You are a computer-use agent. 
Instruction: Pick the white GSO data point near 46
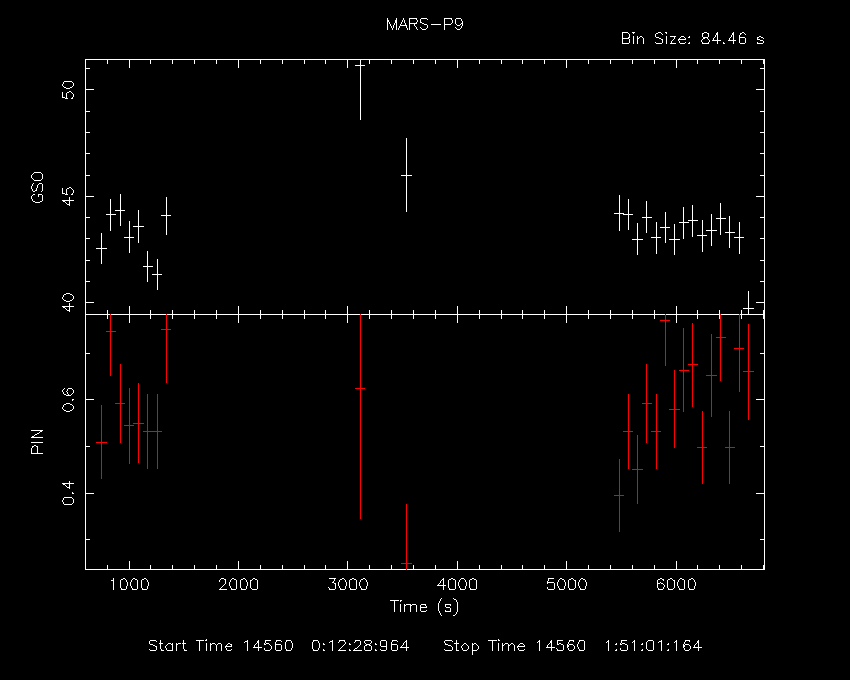pos(406,176)
